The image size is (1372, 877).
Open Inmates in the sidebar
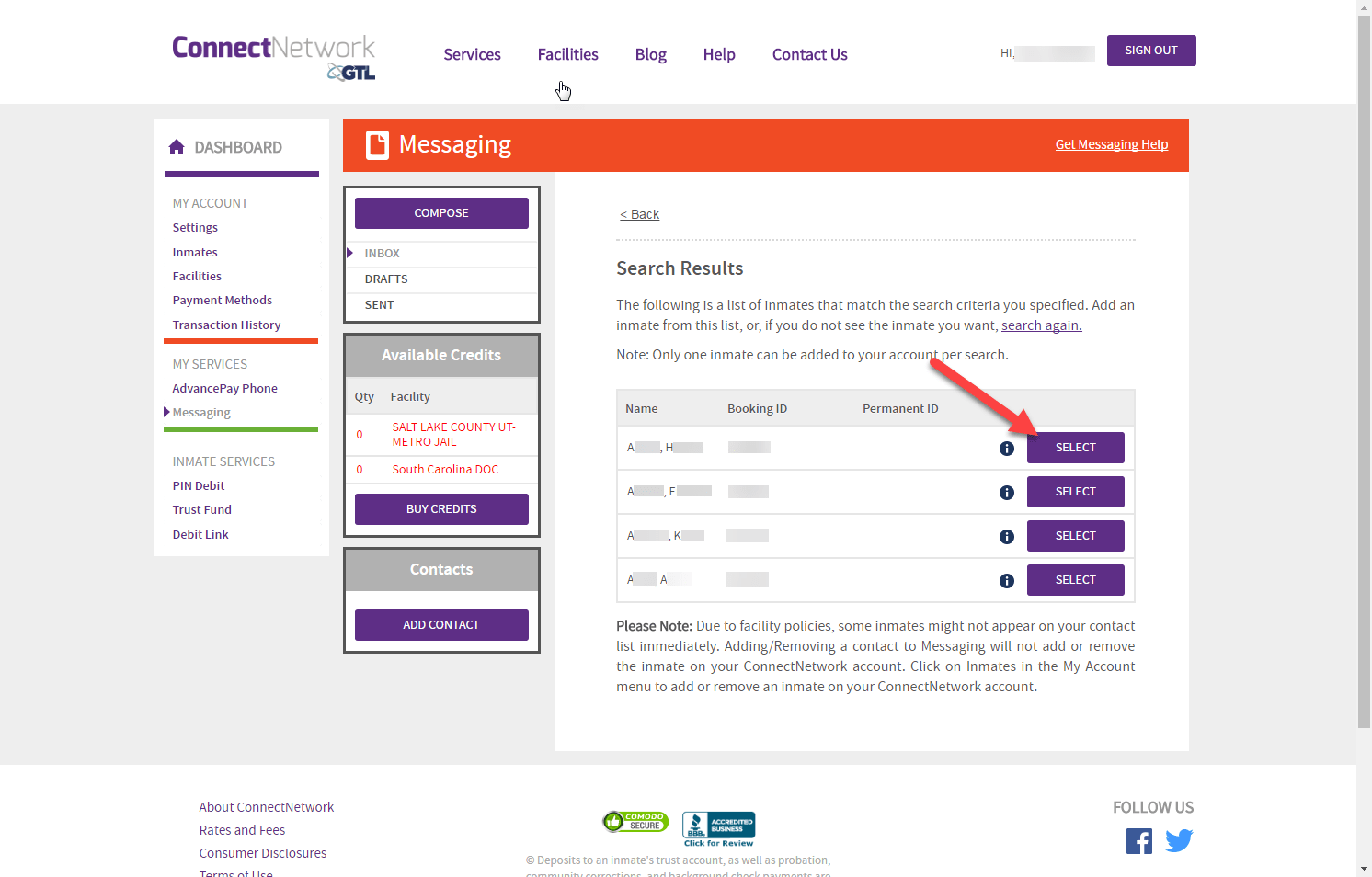(195, 253)
